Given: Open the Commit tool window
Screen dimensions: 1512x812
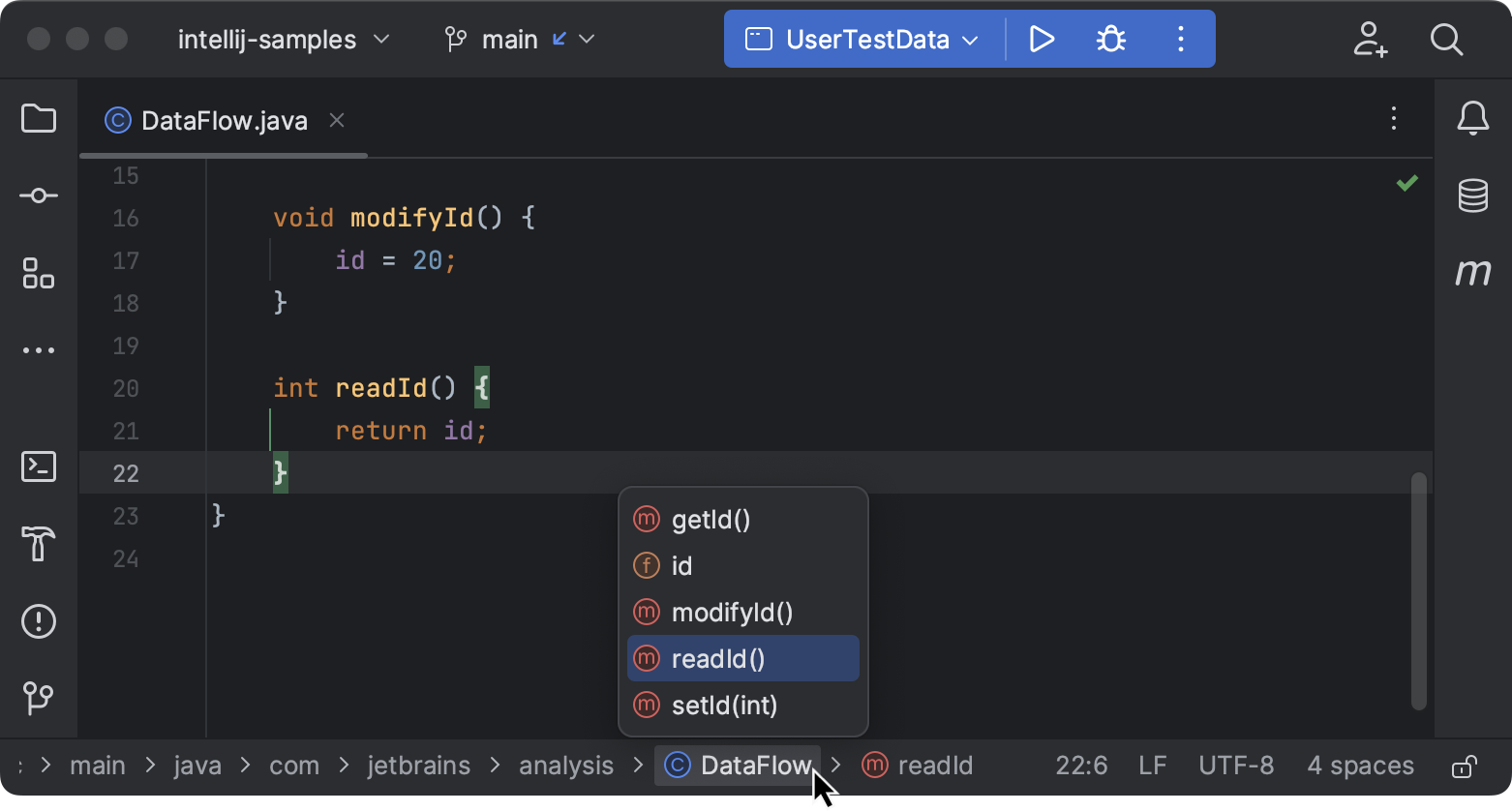Looking at the screenshot, I should [x=39, y=195].
